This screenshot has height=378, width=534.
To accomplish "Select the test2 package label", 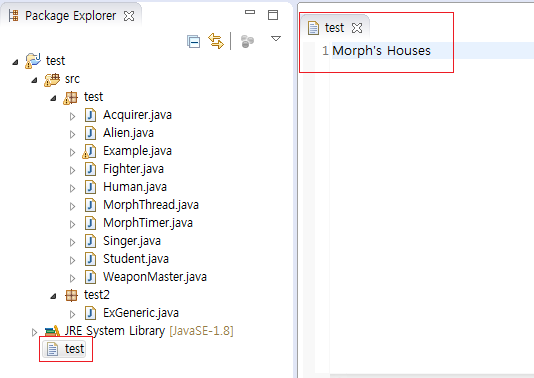I will (x=97, y=295).
